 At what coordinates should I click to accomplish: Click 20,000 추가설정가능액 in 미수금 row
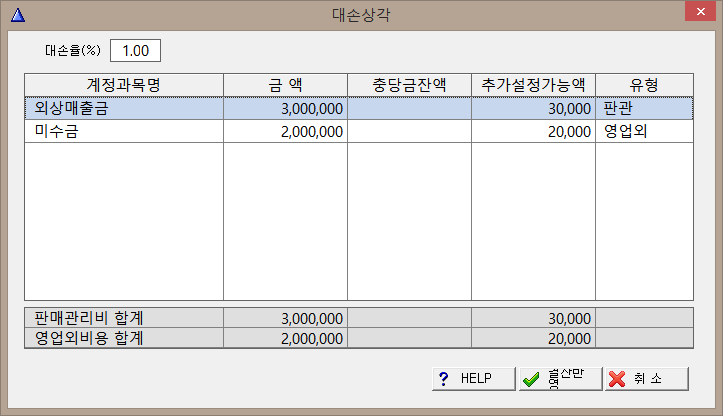point(569,132)
